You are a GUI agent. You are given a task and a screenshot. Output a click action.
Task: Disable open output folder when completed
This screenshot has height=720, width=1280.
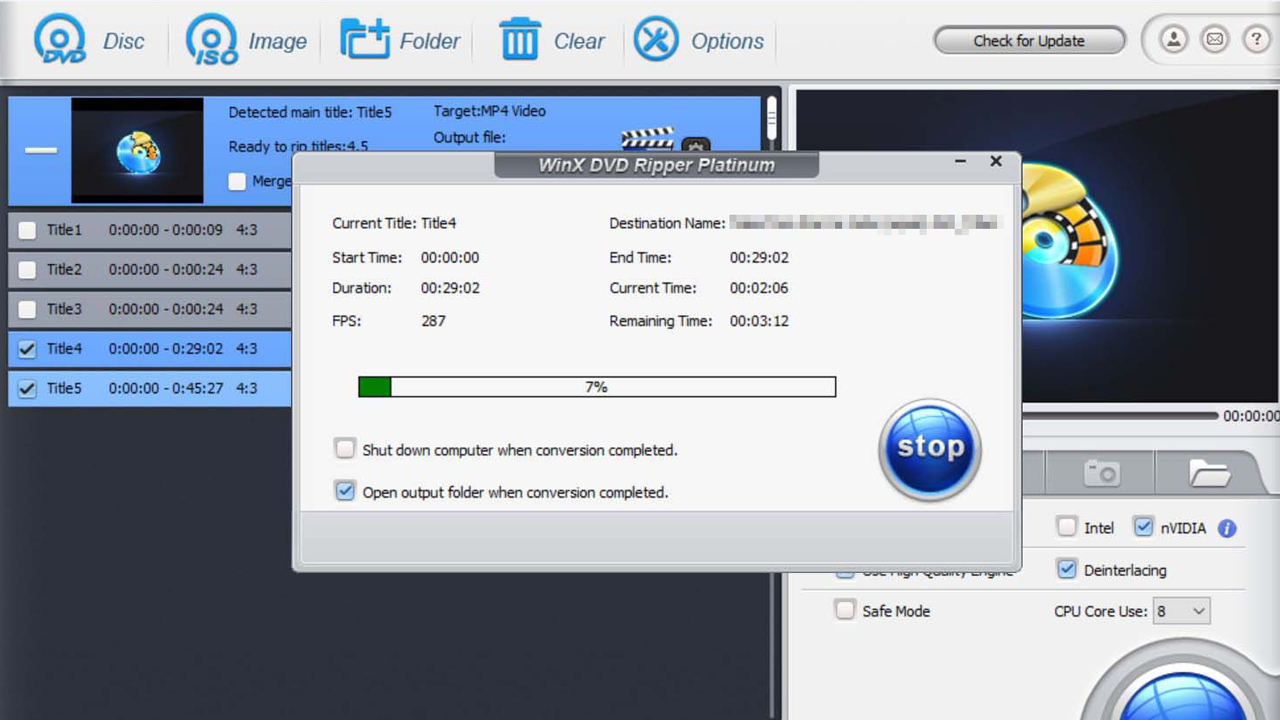tap(345, 491)
